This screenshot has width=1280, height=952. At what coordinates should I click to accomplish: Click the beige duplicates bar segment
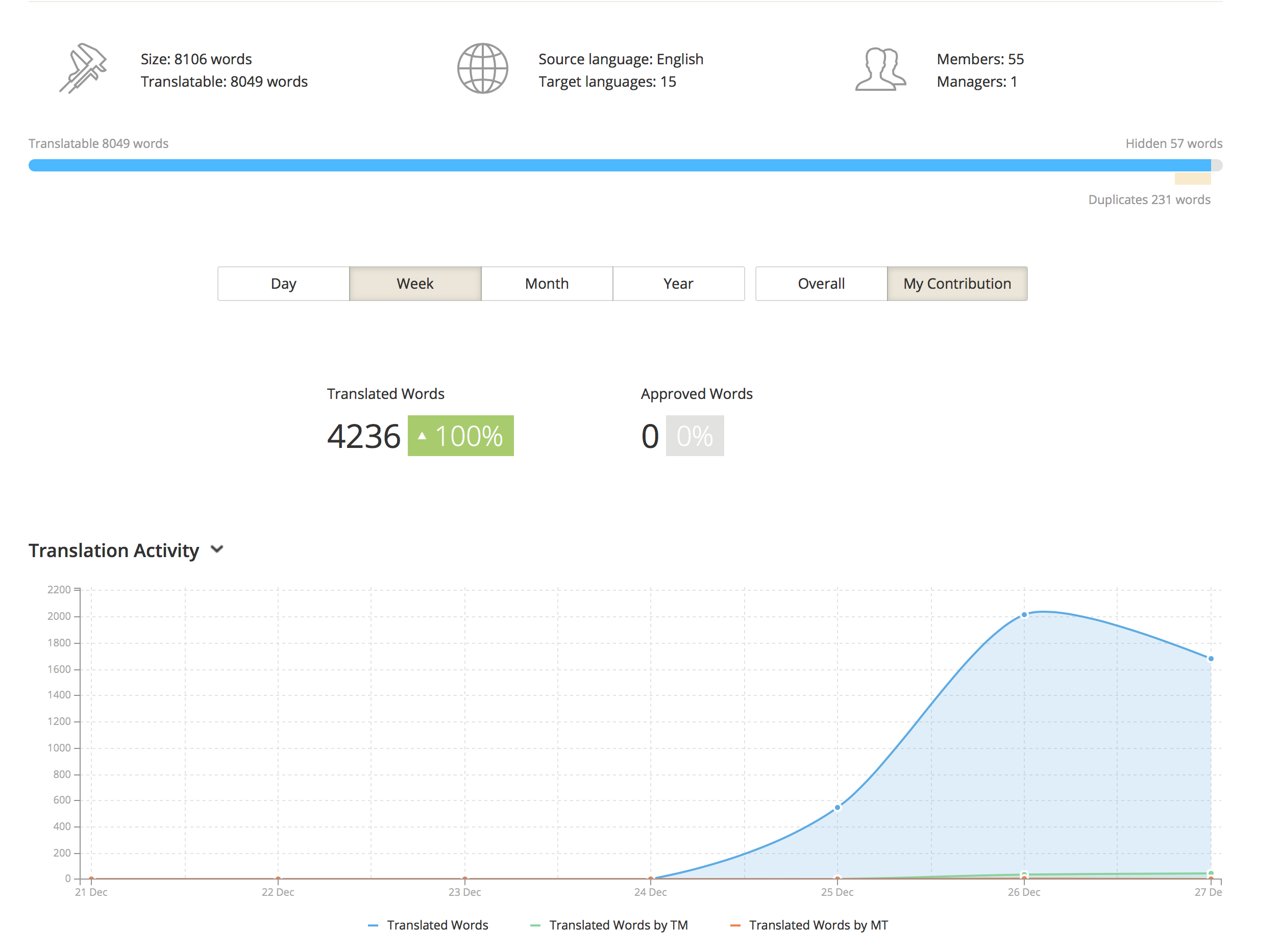coord(1192,178)
